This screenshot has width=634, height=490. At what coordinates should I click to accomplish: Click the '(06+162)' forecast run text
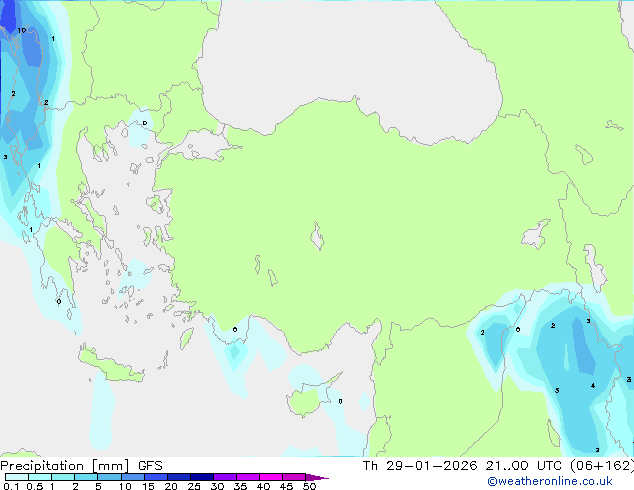point(602,466)
